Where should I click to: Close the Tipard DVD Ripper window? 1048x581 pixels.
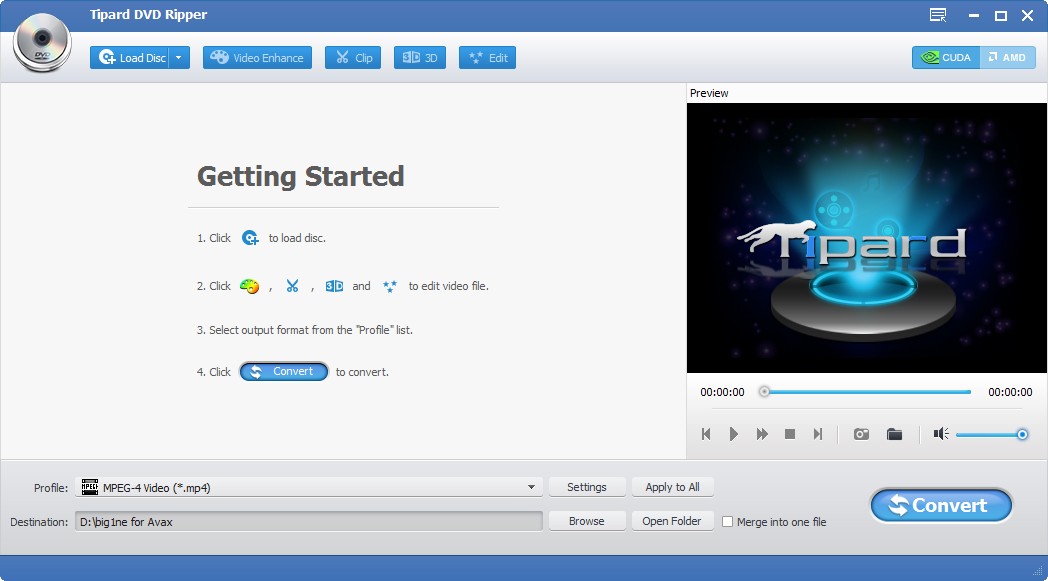click(1027, 15)
